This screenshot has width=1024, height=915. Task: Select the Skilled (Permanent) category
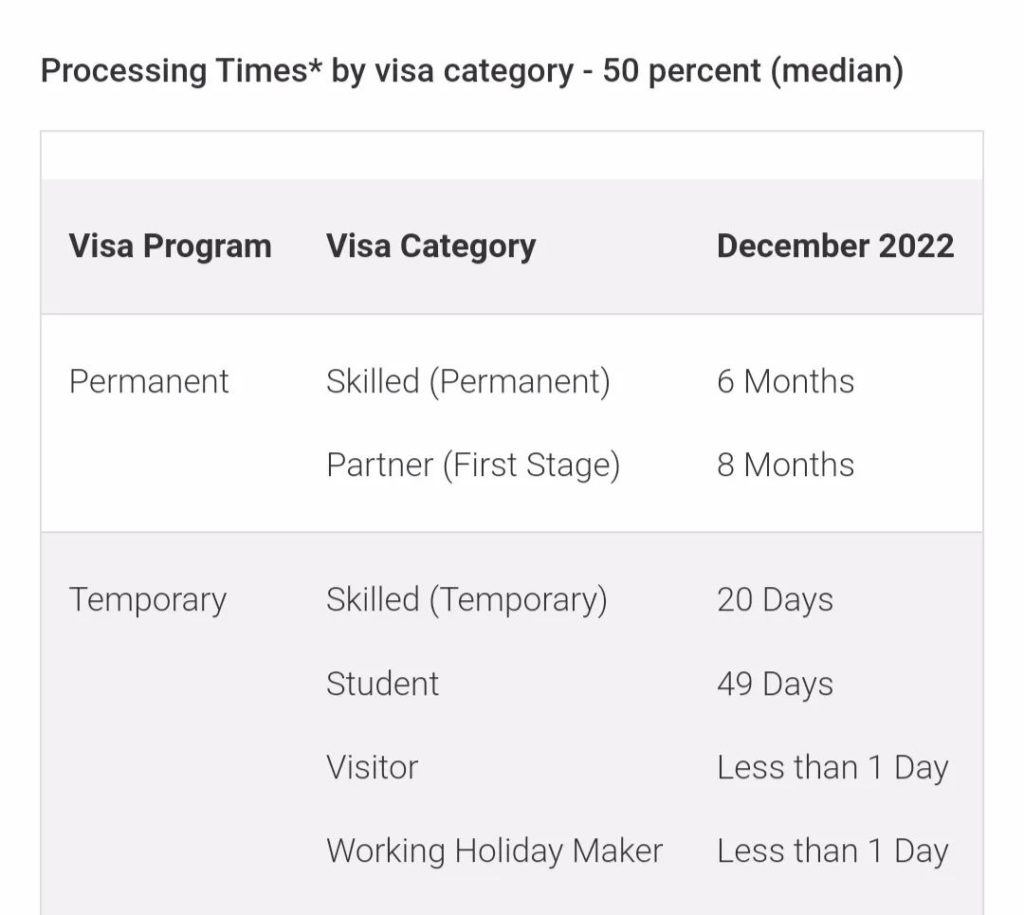[x=468, y=381]
